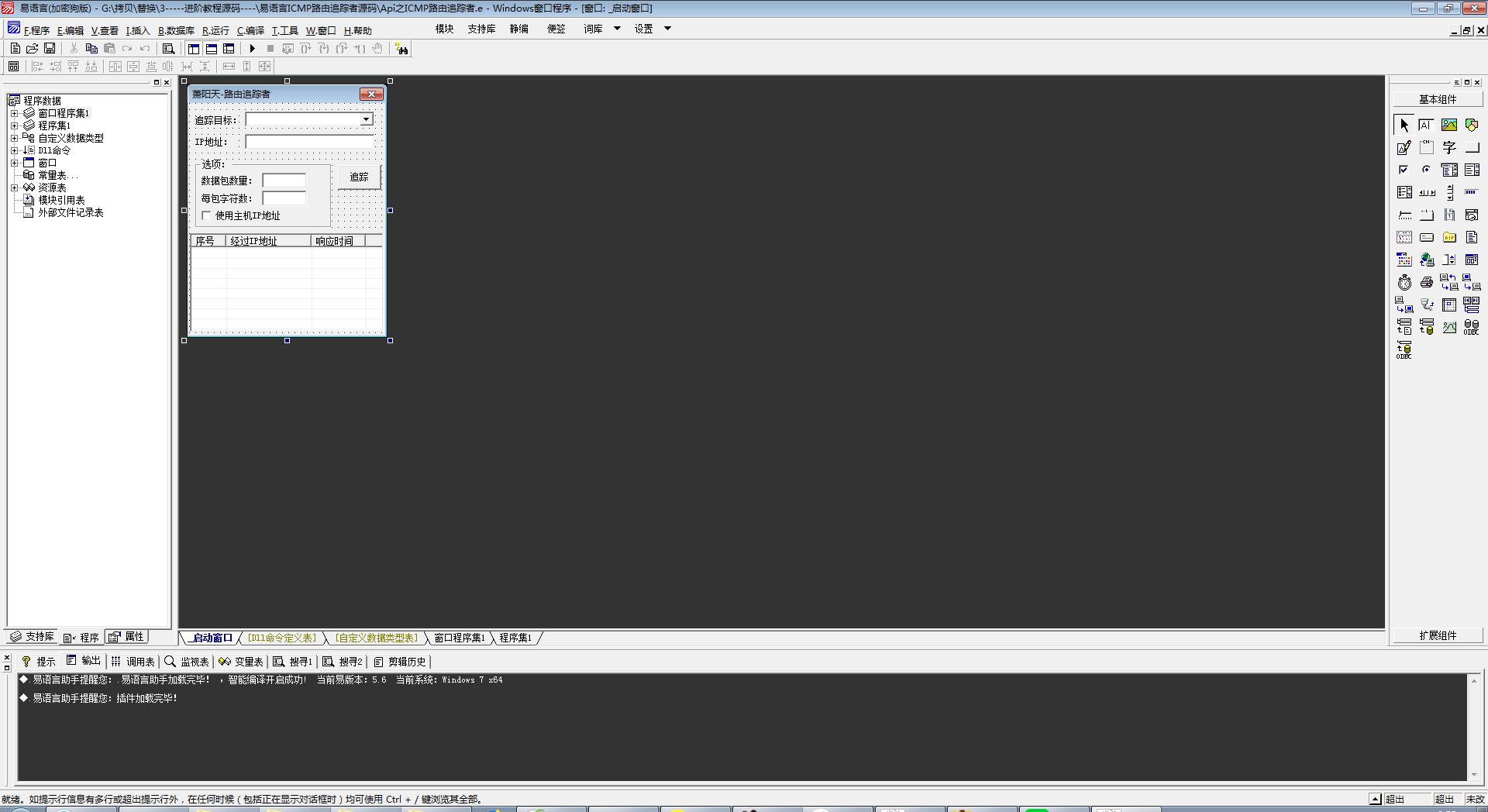
Task: Select the 模块引用表 tree item
Action: pos(61,200)
